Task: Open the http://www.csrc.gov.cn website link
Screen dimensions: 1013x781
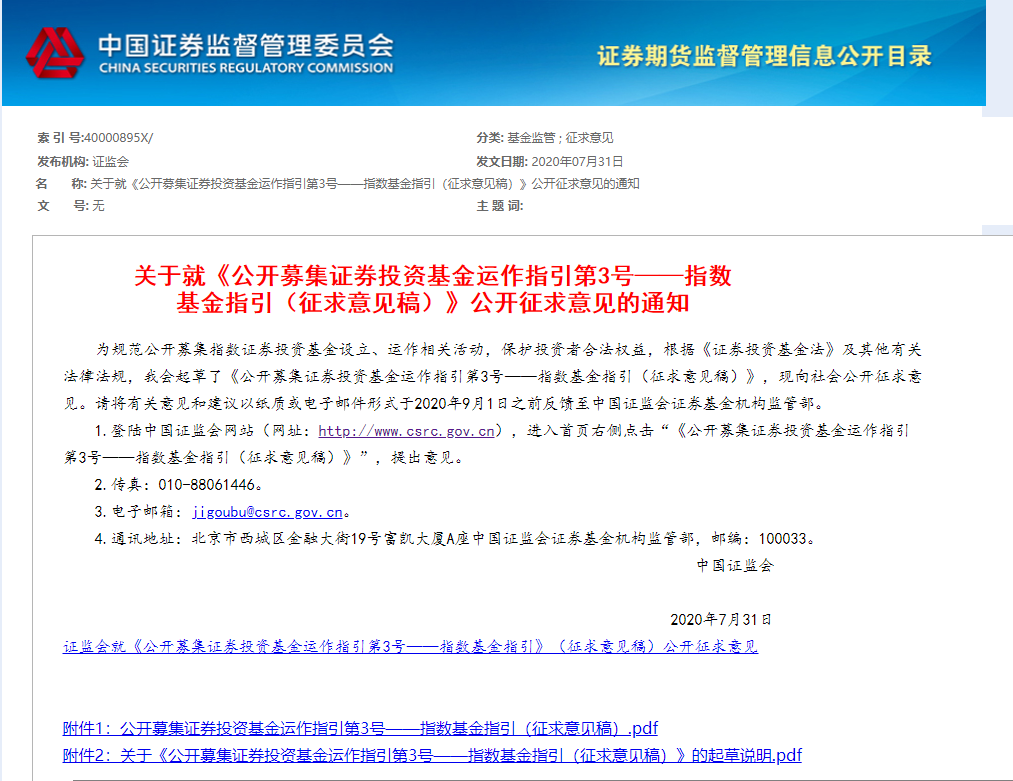Action: click(x=406, y=431)
